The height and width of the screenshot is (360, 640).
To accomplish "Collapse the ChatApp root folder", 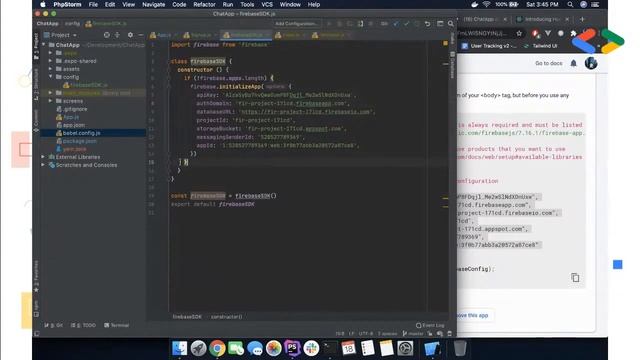I will (44, 45).
